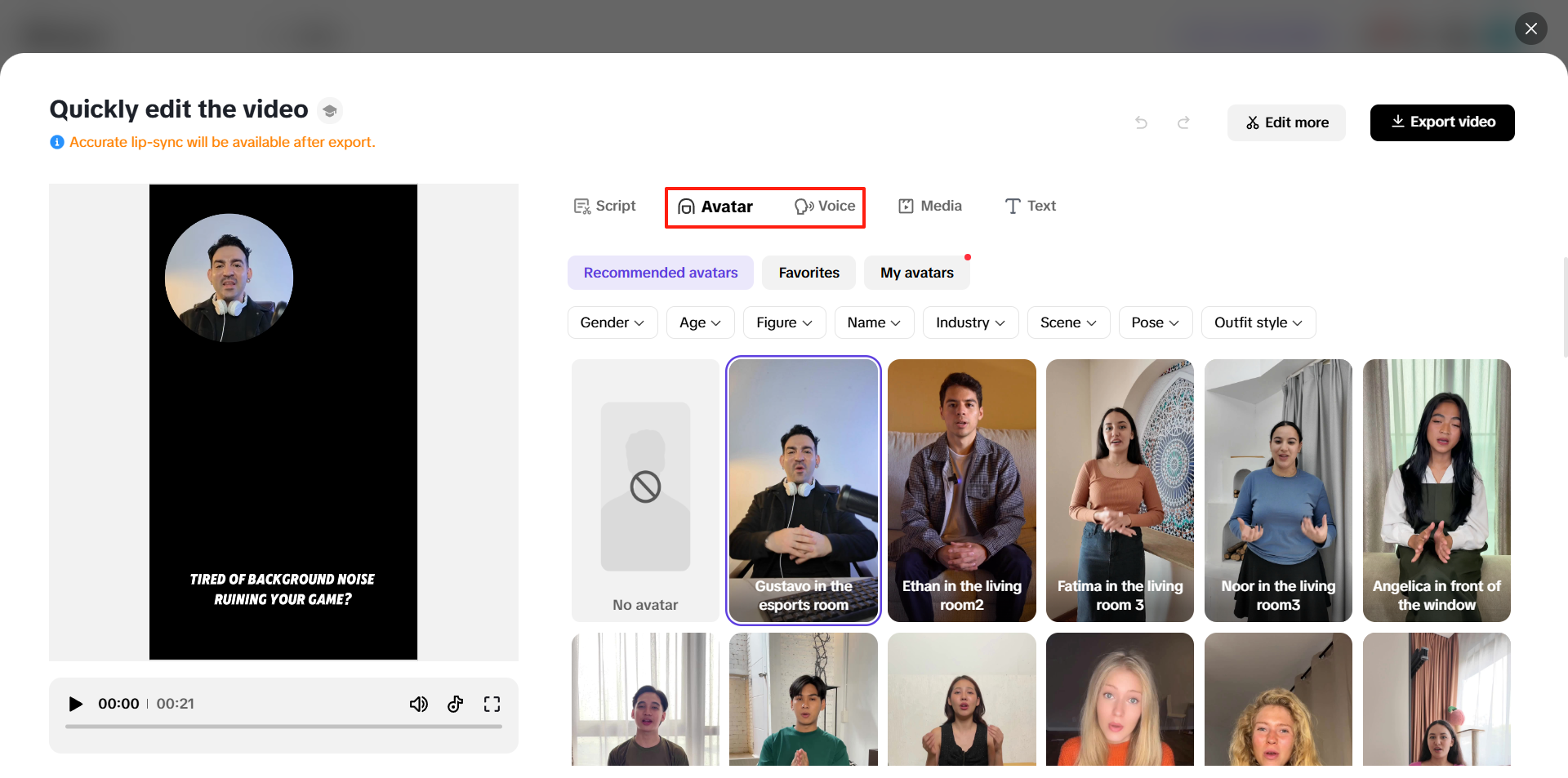Select the Recommended avatars tab
Image resolution: width=1568 pixels, height=778 pixels.
(659, 272)
